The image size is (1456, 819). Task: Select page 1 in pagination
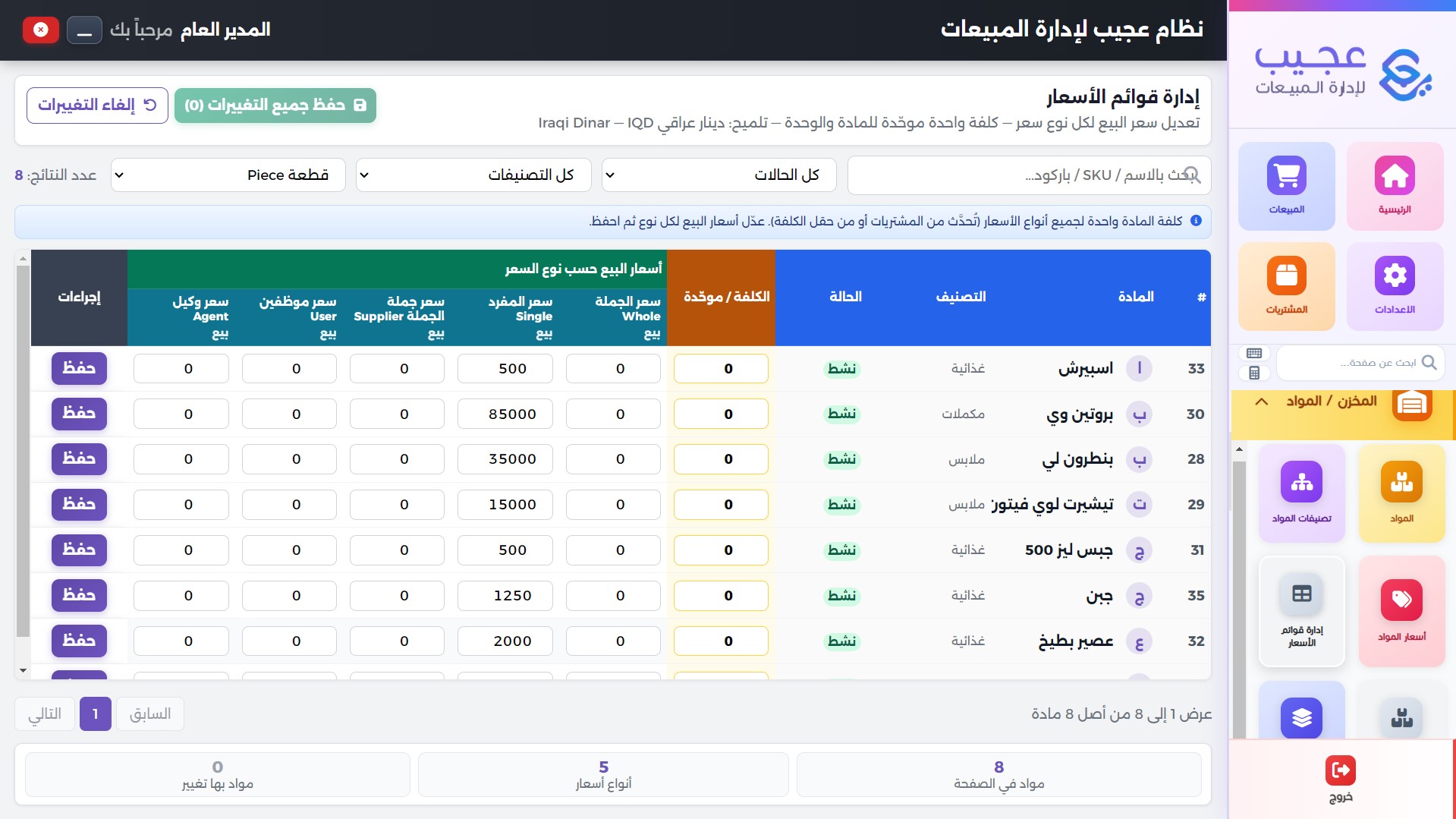point(96,713)
